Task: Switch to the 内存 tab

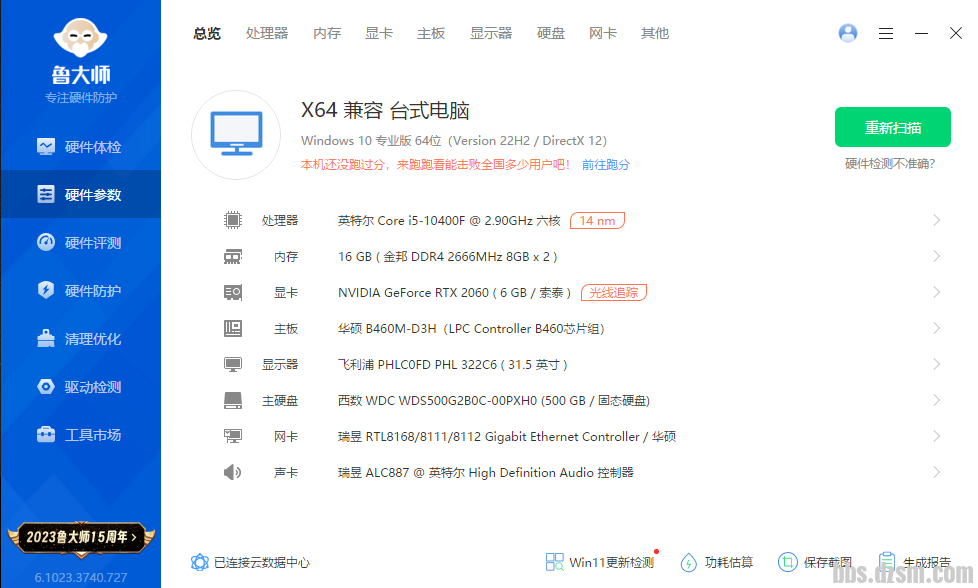Action: 327,33
